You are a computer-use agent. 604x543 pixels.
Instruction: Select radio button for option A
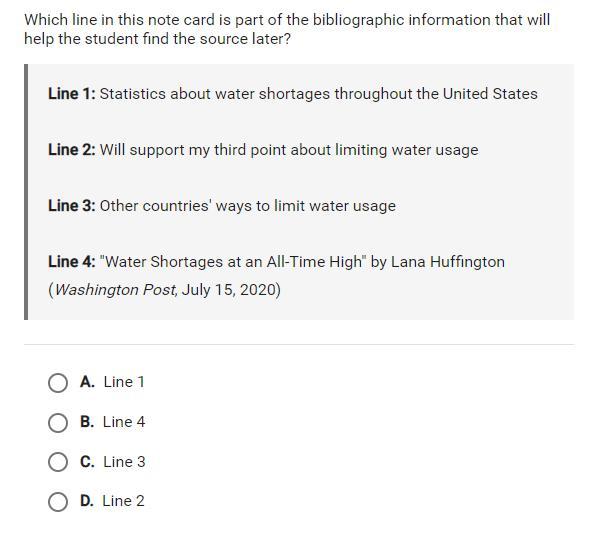(x=58, y=382)
